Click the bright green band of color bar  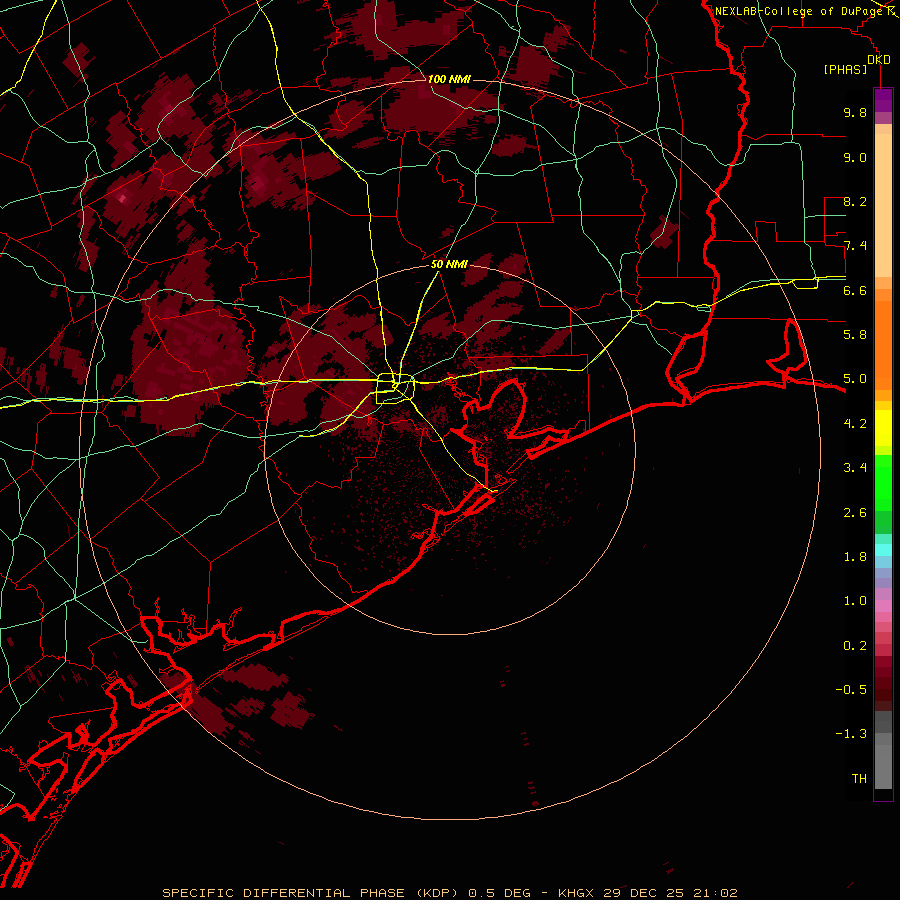tap(883, 482)
